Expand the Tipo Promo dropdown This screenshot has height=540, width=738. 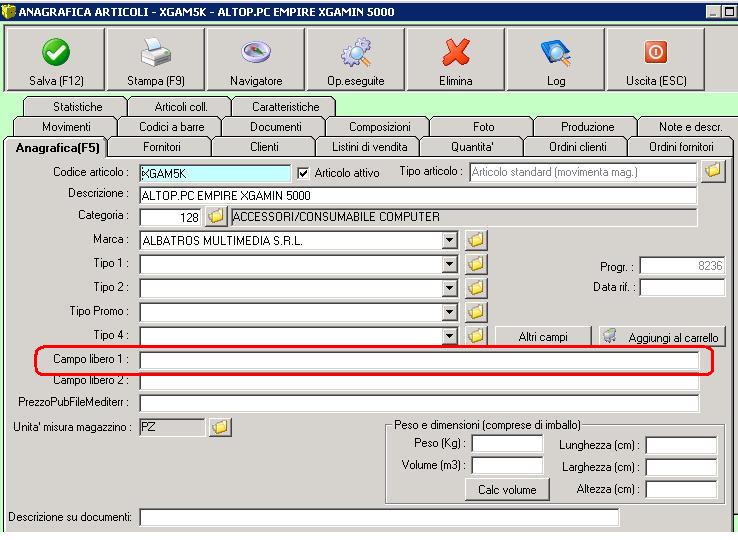pyautogui.click(x=449, y=312)
